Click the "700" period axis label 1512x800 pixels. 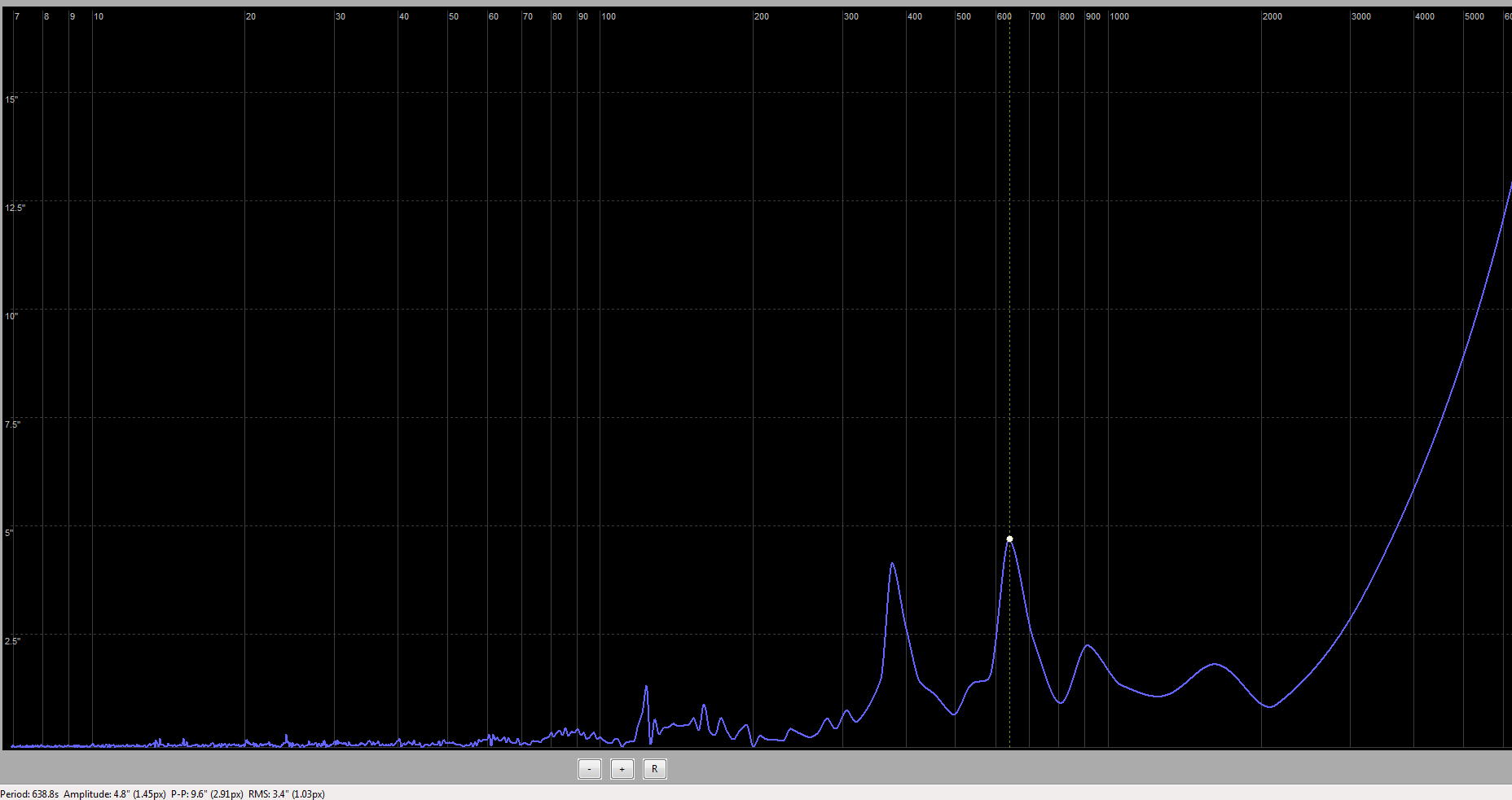tap(1038, 16)
